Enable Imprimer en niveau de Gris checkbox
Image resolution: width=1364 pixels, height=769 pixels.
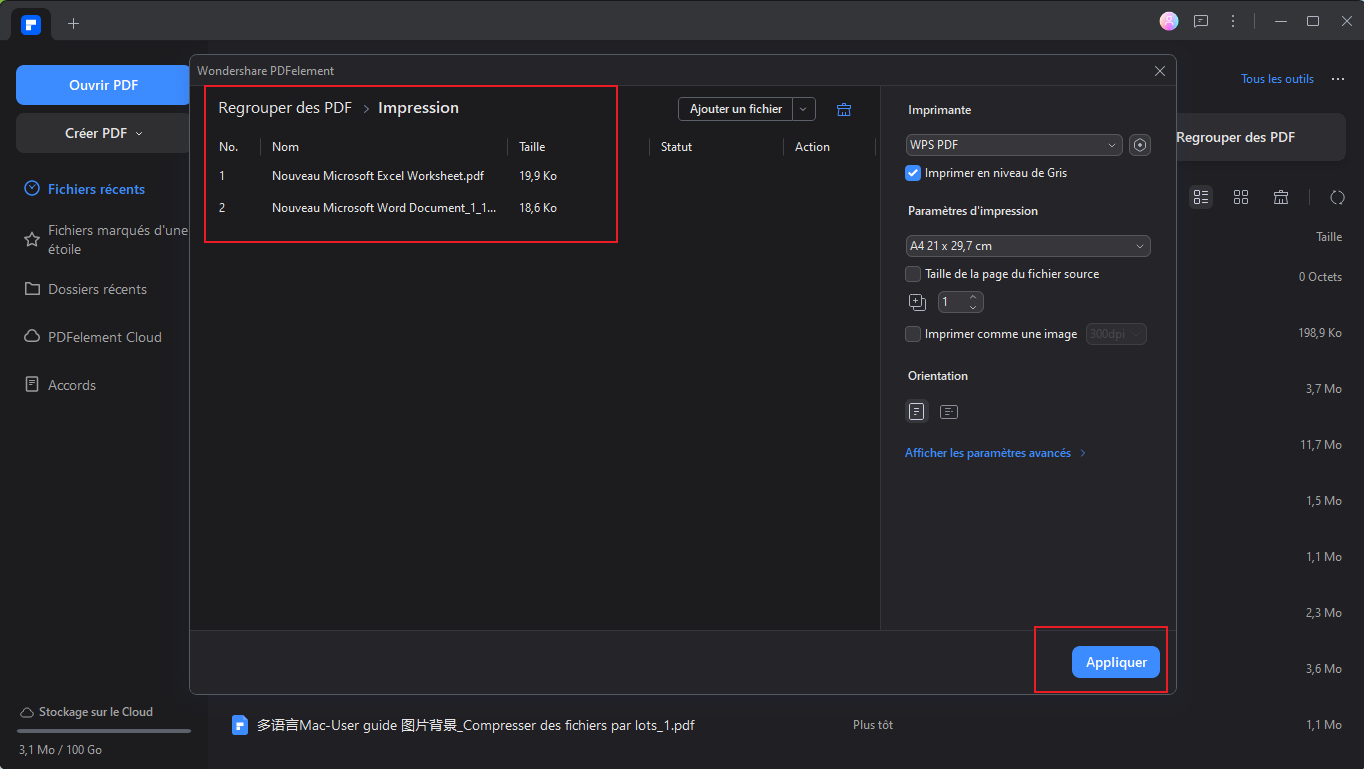[x=913, y=173]
